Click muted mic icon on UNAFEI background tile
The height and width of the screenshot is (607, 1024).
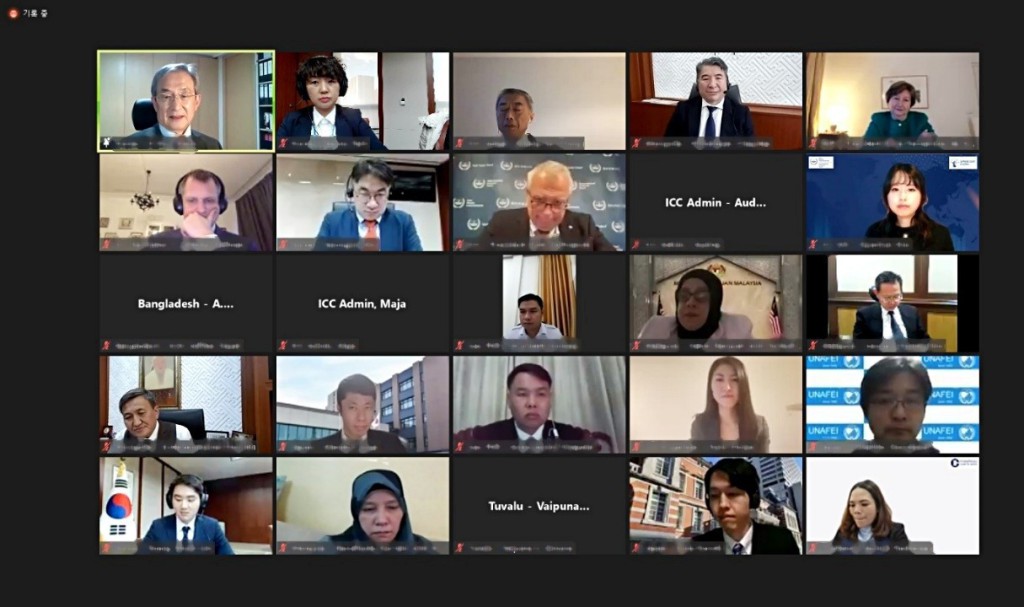pos(813,447)
